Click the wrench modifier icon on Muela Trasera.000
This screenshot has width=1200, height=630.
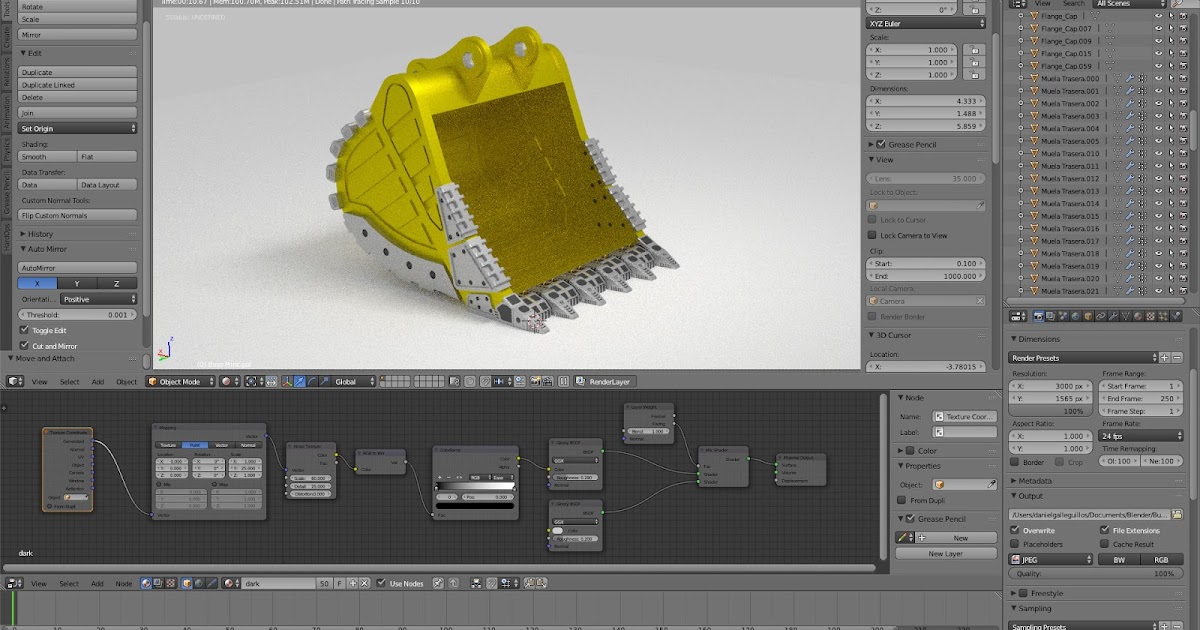click(1128, 78)
